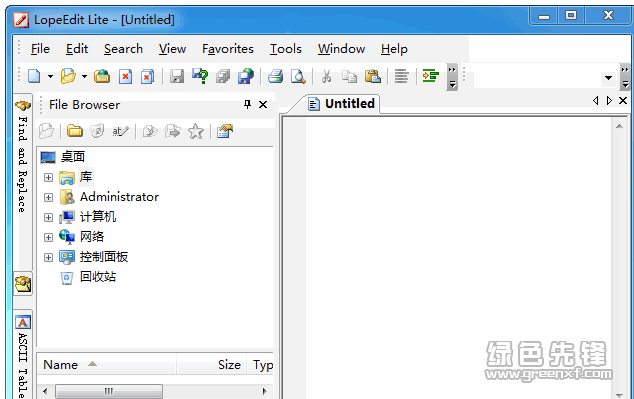Click the Save All stacked disks icon
634x399 pixels.
tap(223, 76)
